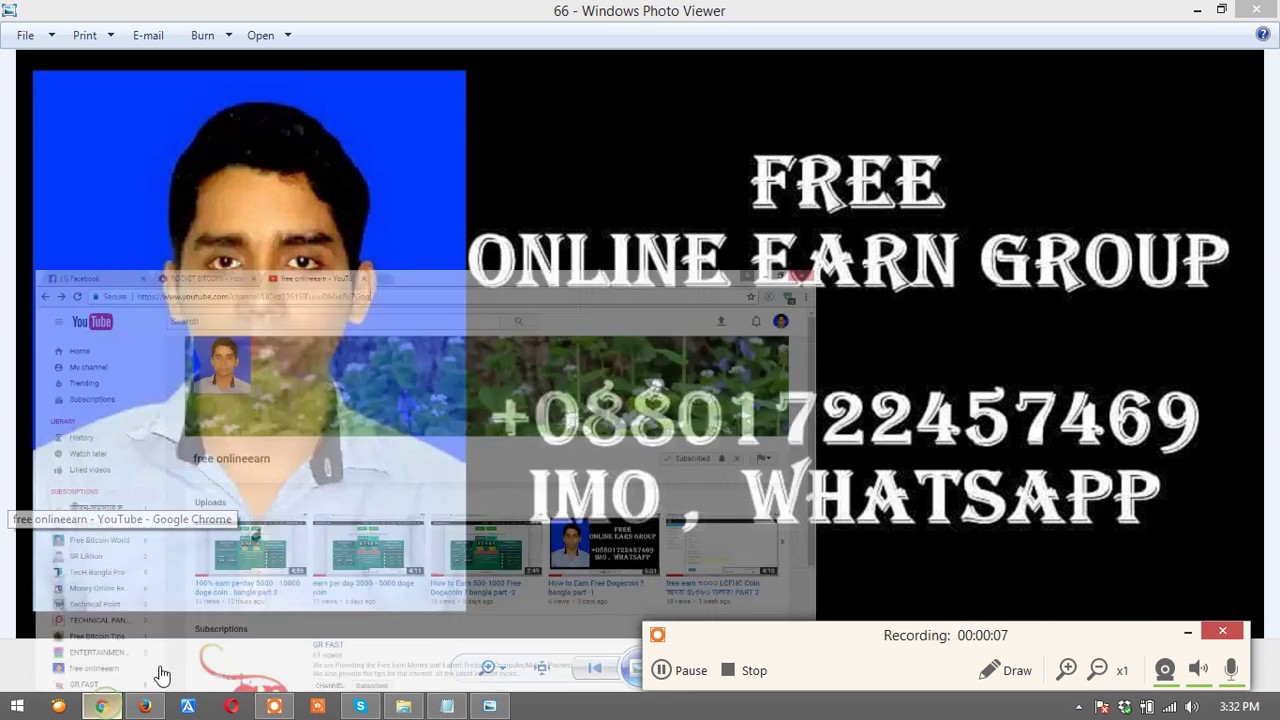Viewport: 1280px width, 720px height.
Task: Minimize the recording toolbar
Action: coord(1188,632)
